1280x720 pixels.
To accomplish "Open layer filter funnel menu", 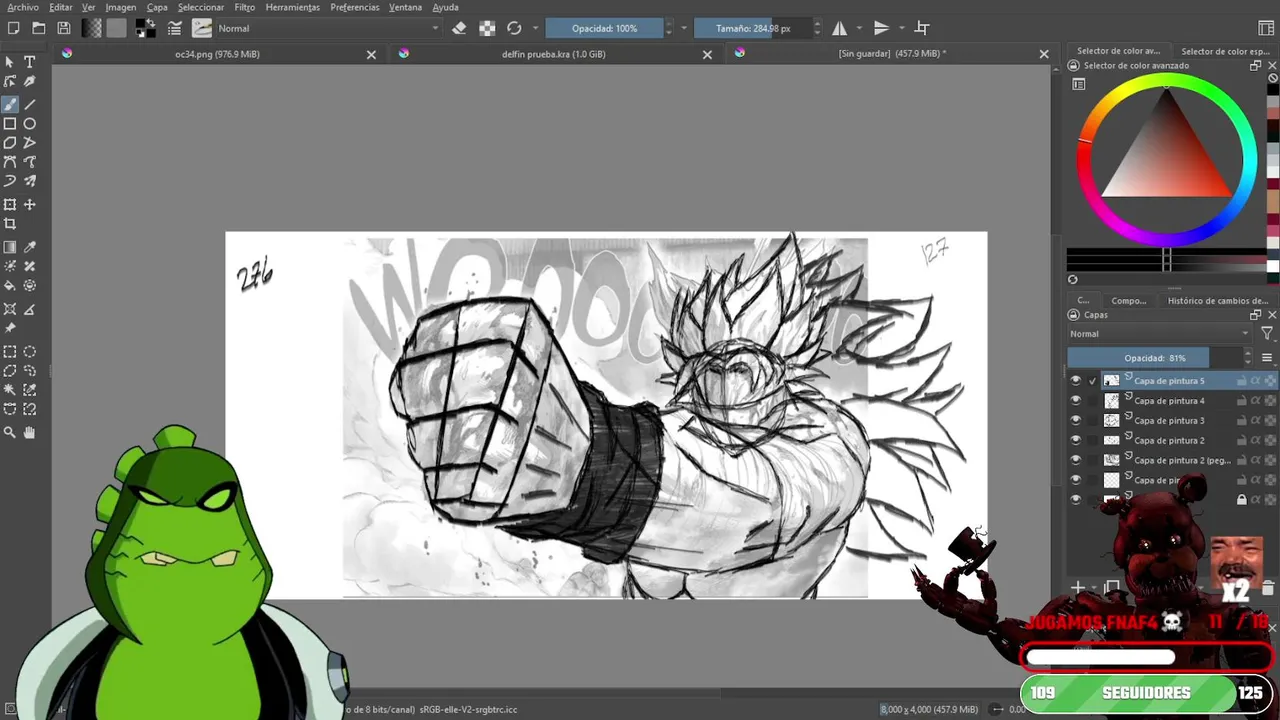I will [1267, 334].
